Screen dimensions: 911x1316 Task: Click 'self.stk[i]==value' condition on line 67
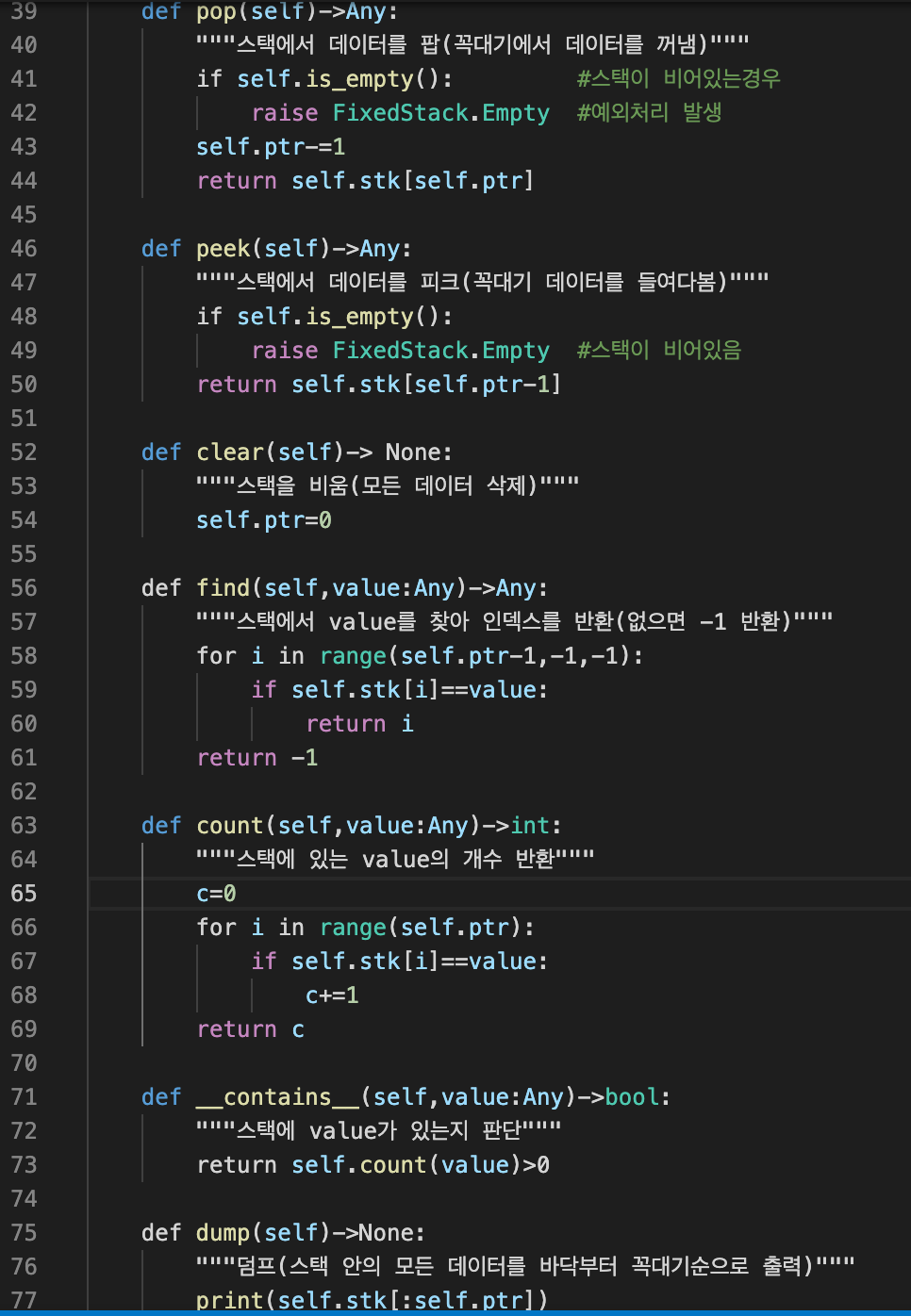[x=414, y=962]
